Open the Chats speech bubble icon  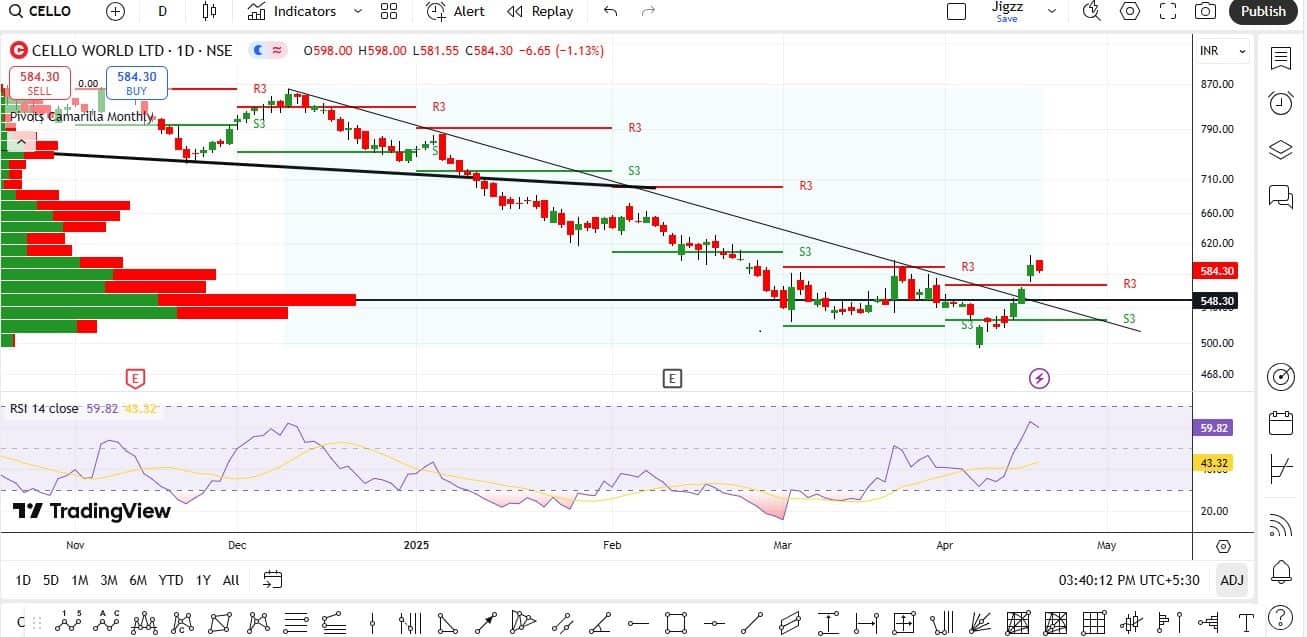pyautogui.click(x=1280, y=196)
